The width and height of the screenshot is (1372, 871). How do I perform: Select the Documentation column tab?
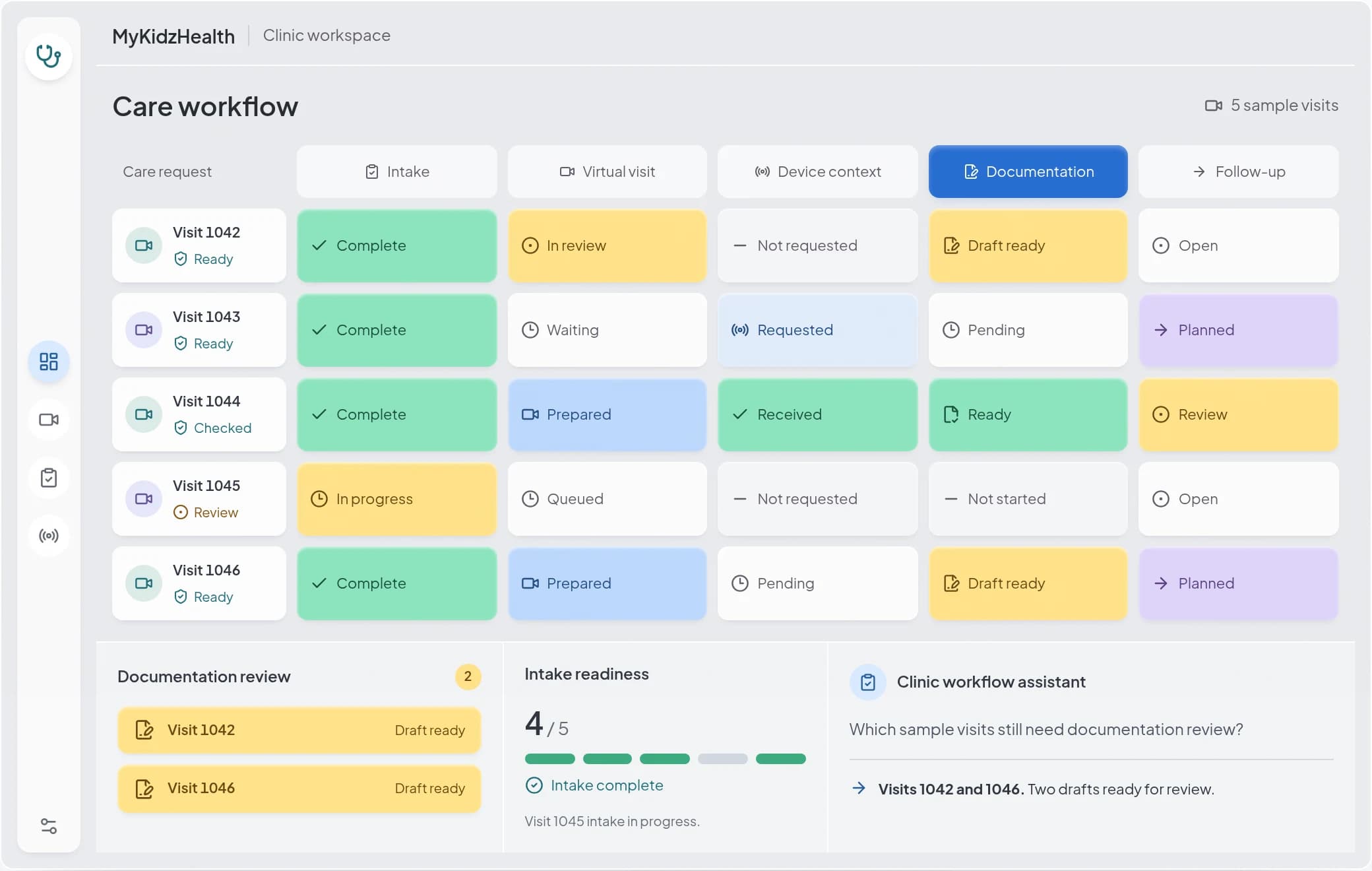1028,172
